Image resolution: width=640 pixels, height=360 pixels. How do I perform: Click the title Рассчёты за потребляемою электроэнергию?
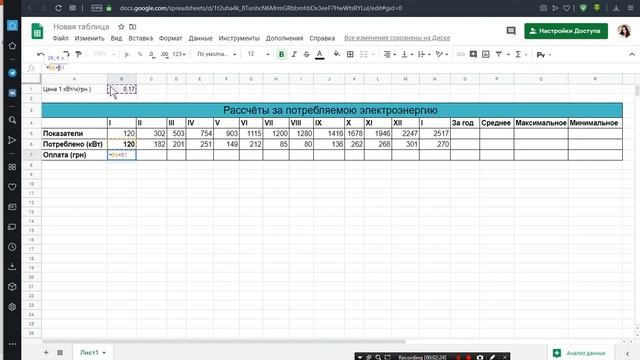point(330,110)
